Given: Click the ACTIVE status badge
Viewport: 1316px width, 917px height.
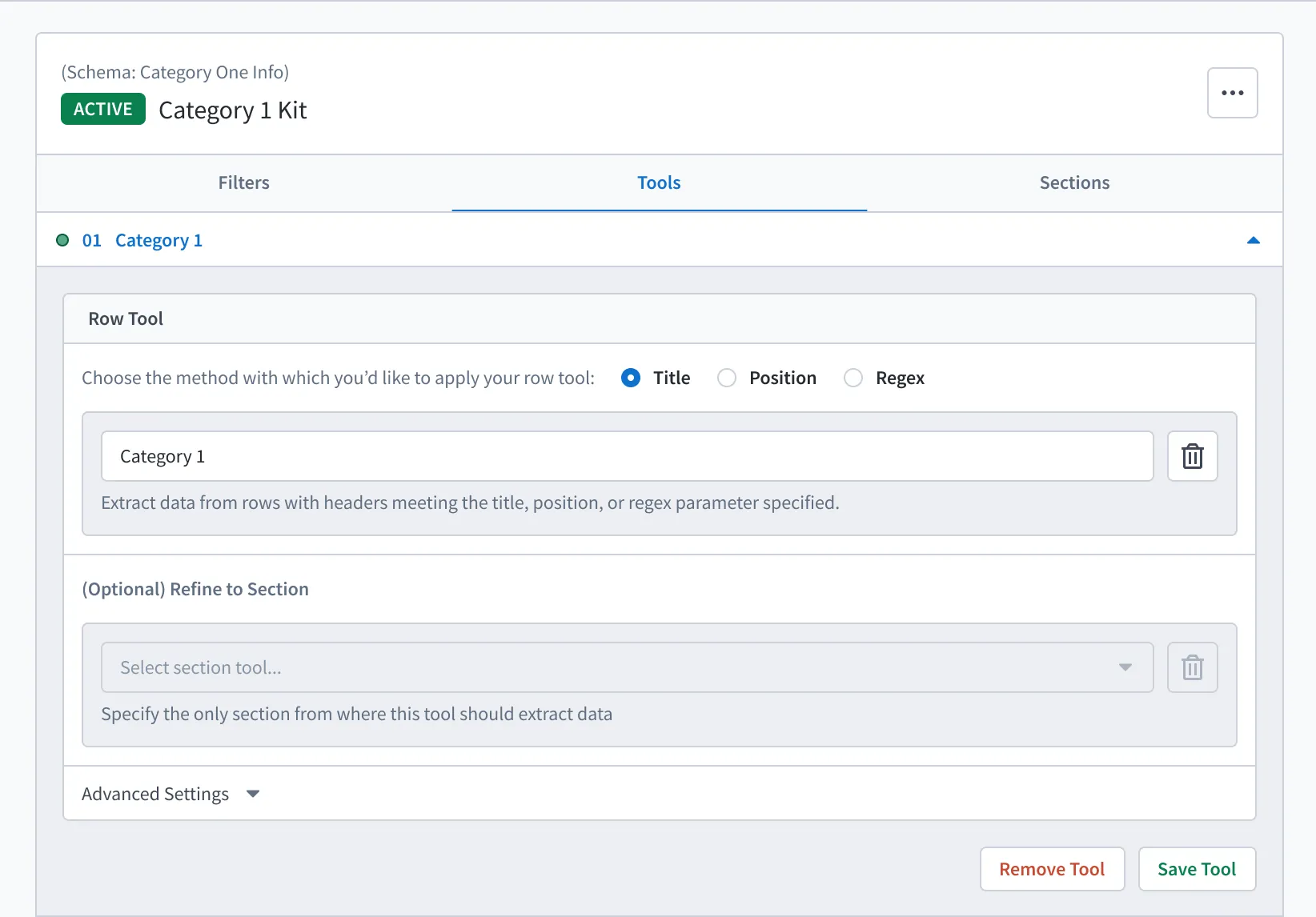Looking at the screenshot, I should tap(103, 109).
